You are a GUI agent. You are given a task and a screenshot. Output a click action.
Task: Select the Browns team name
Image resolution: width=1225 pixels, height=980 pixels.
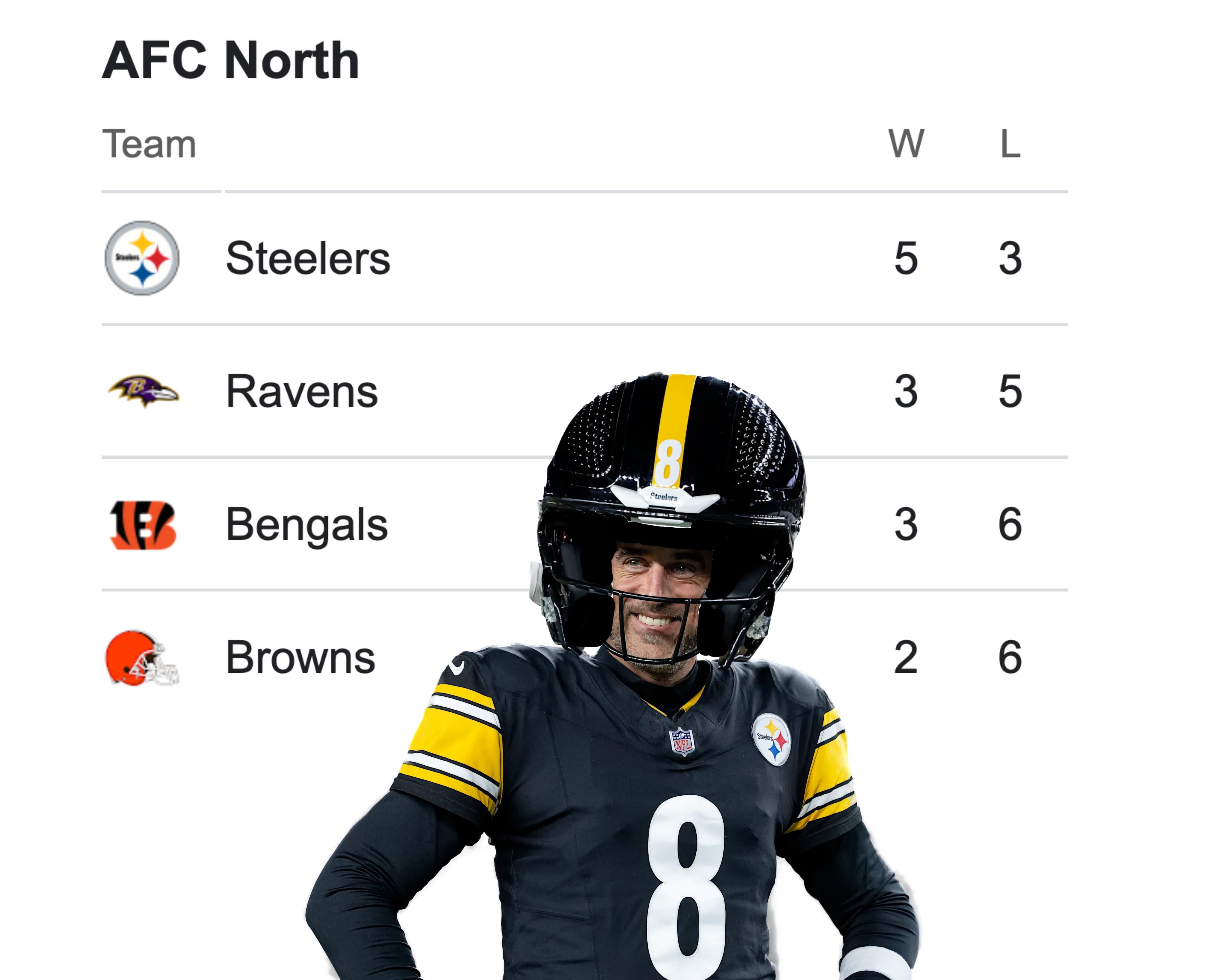tap(301, 658)
